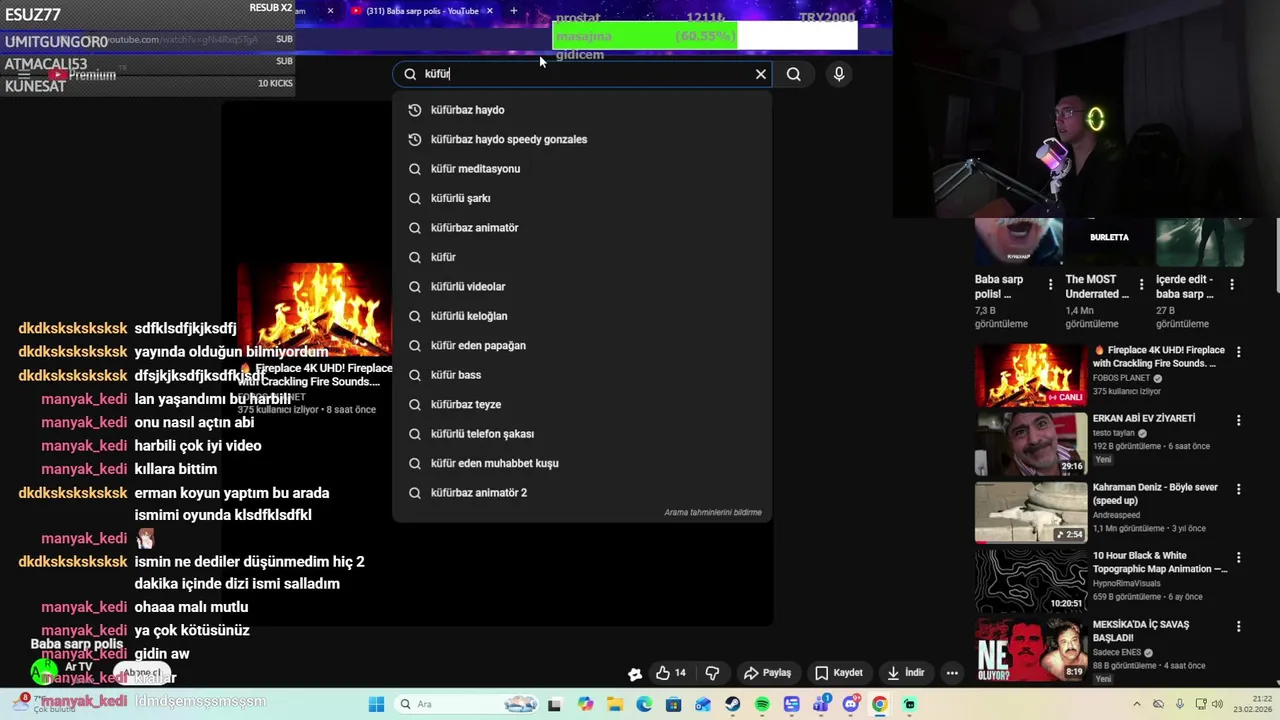This screenshot has height=720, width=1280.
Task: Click the taskbar Ara search box
Action: click(467, 704)
